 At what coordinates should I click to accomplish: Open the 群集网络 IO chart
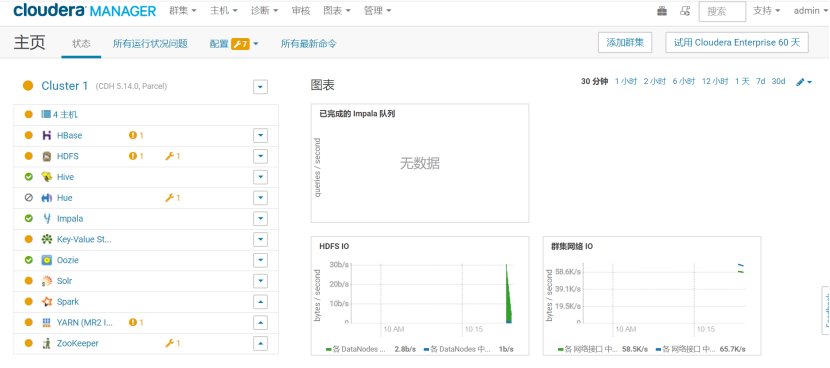point(652,296)
